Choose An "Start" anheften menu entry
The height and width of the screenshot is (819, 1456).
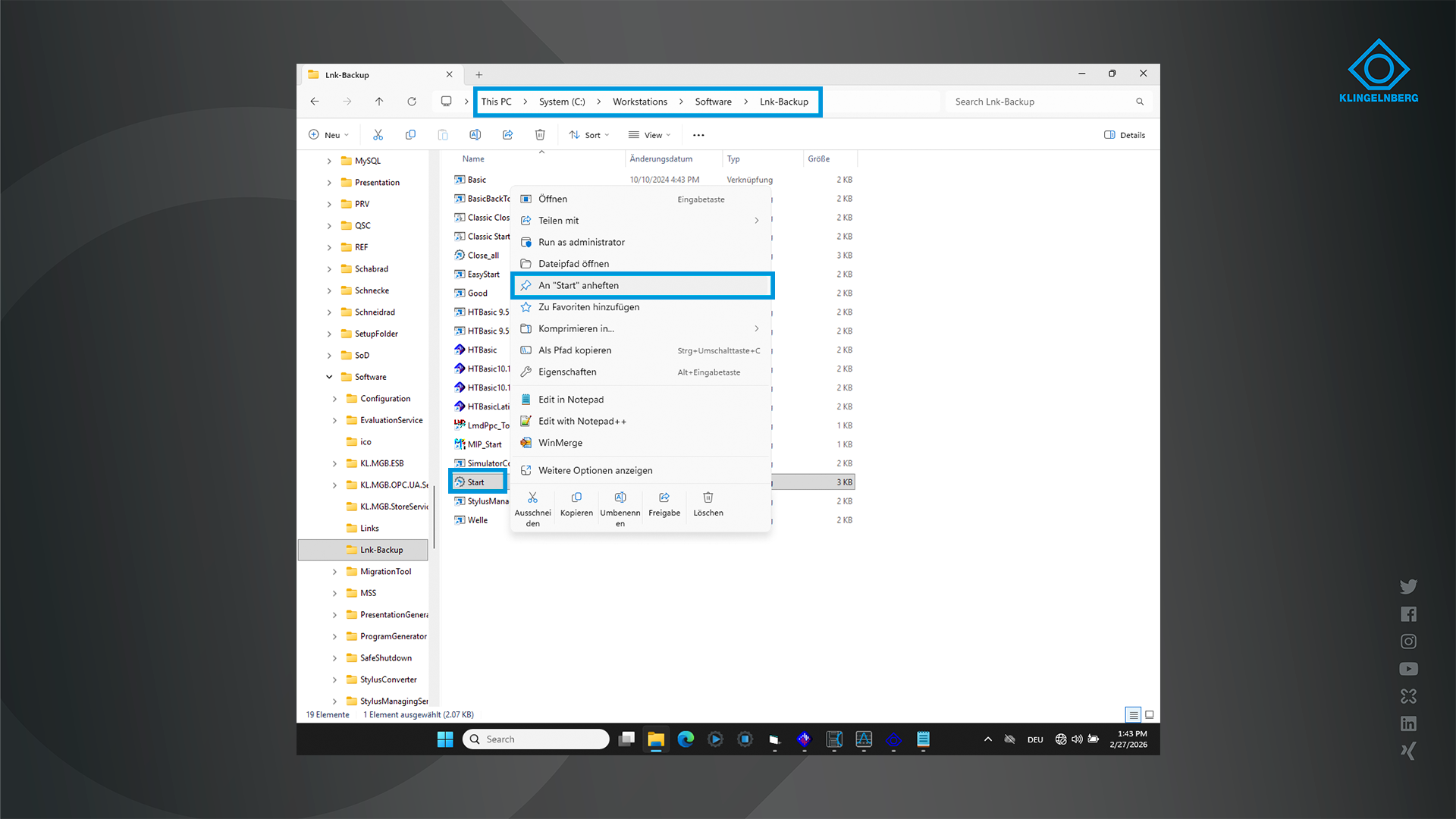point(641,285)
